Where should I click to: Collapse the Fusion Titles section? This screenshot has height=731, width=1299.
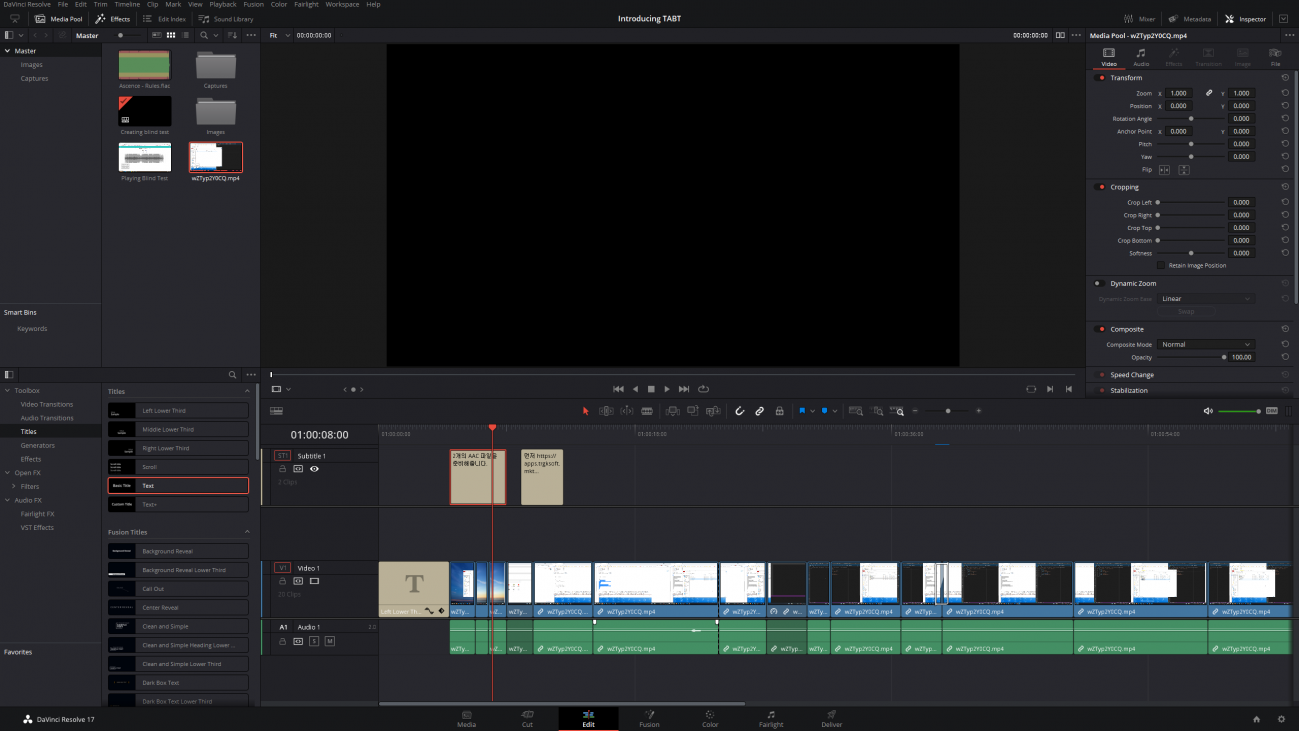click(247, 532)
